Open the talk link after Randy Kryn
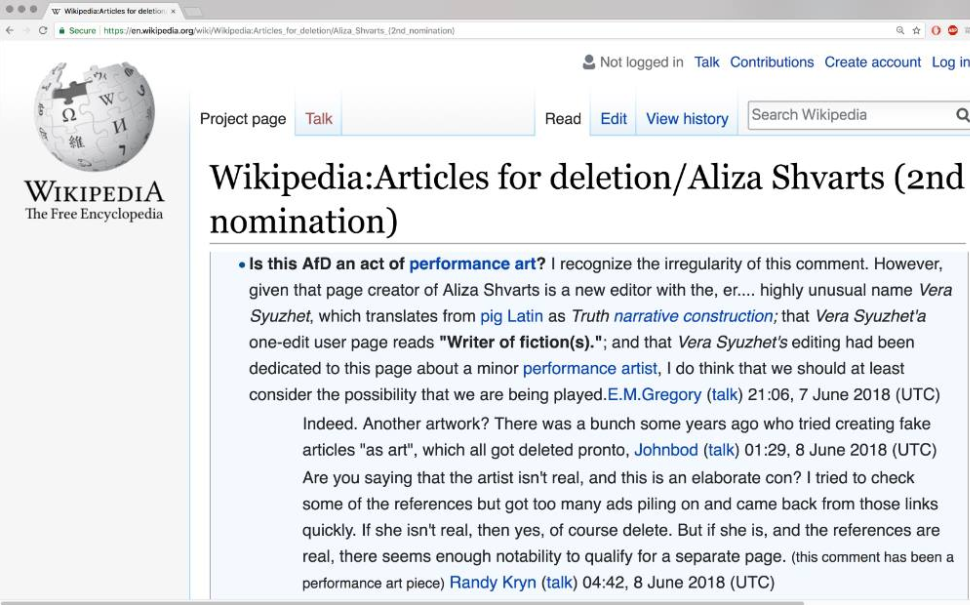Viewport: 970px width, 605px height. [559, 583]
